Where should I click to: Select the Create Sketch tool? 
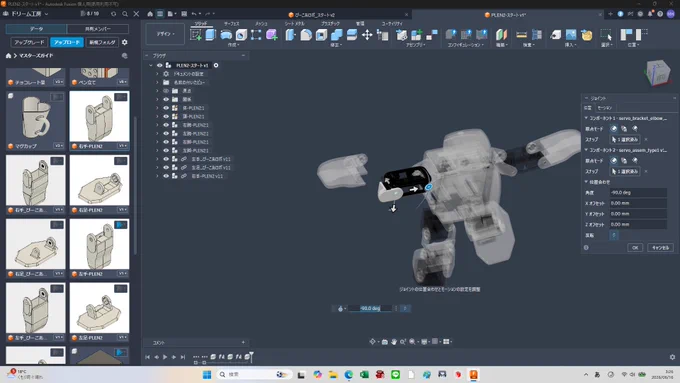tap(196, 35)
